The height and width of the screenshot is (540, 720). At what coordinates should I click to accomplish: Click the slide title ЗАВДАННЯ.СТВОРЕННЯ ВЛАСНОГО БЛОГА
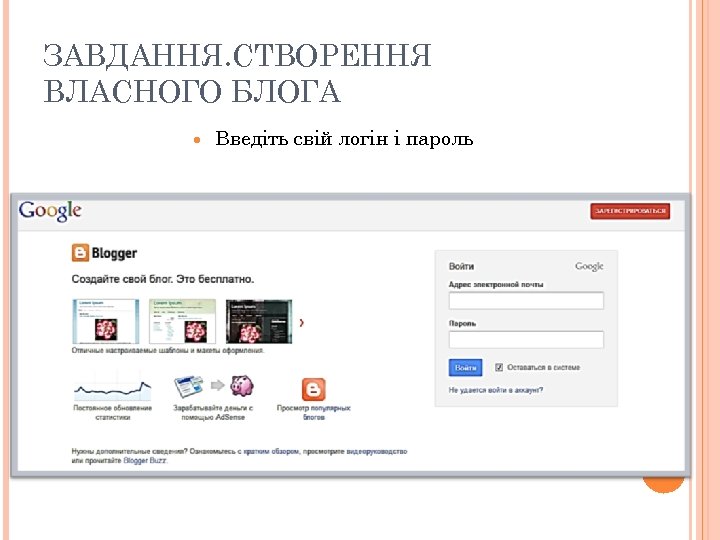237,73
